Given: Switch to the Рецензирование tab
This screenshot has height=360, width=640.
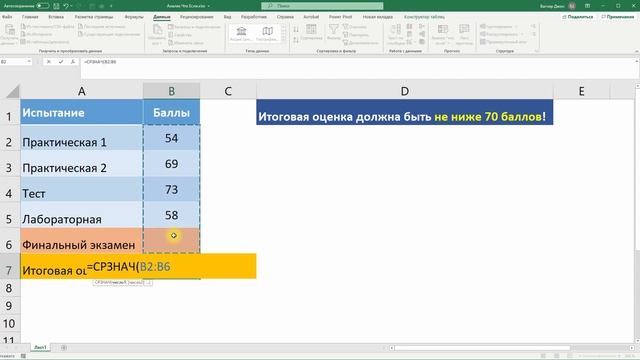Looking at the screenshot, I should pos(197,17).
